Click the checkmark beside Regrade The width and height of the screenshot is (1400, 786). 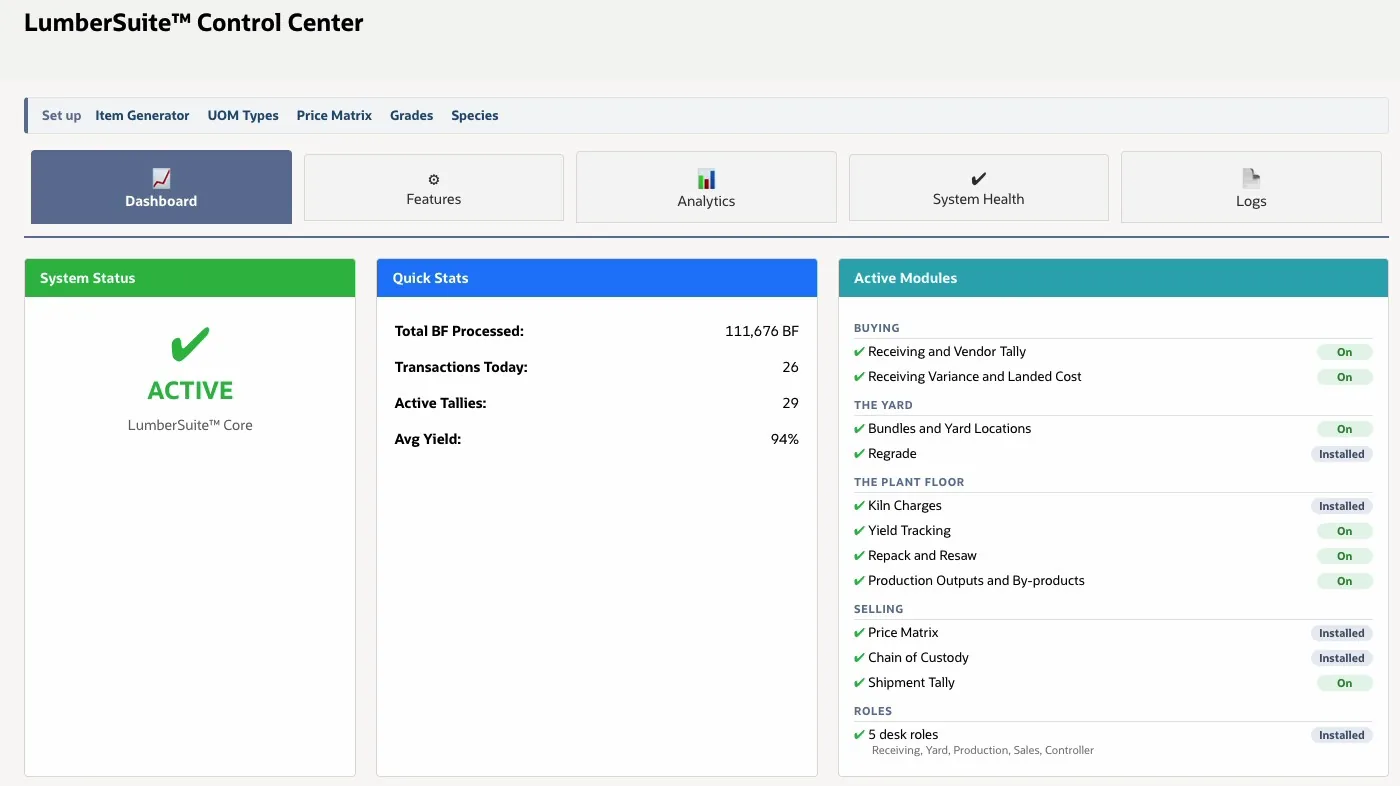coord(859,454)
